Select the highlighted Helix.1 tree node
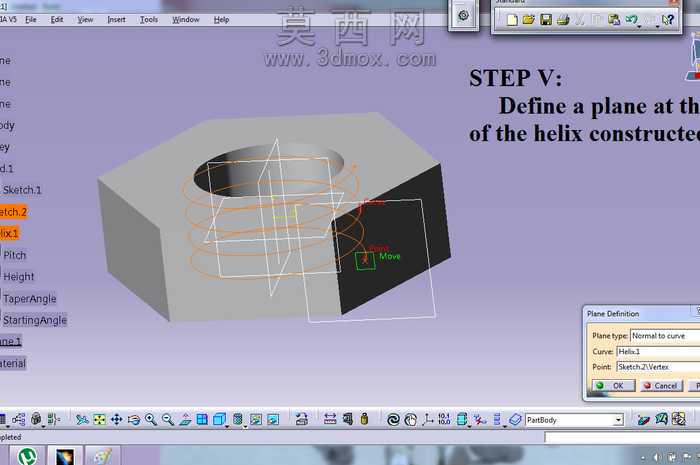 [x=9, y=233]
